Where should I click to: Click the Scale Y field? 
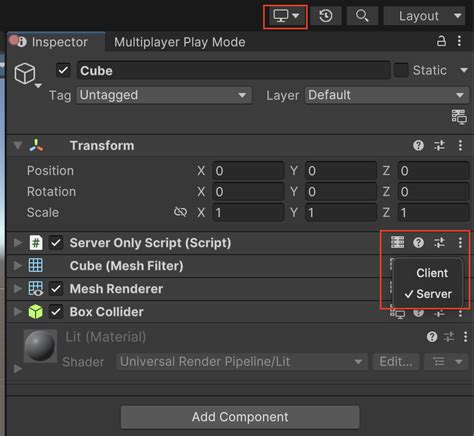(341, 213)
